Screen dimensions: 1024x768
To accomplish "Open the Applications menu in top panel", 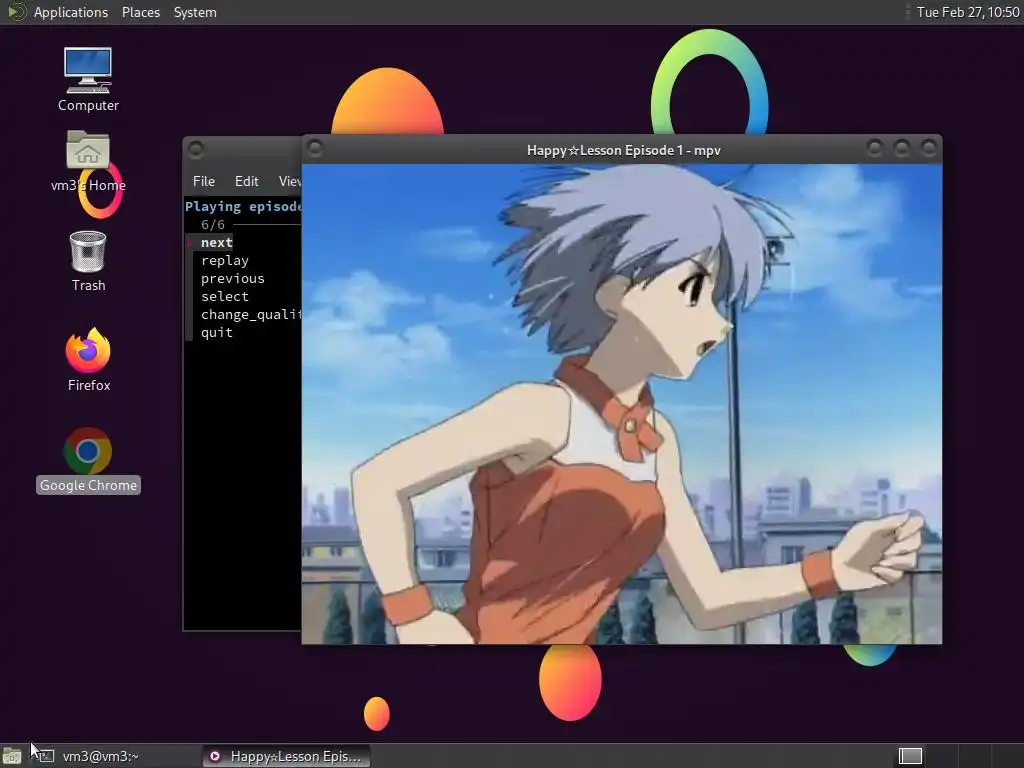I will [71, 12].
